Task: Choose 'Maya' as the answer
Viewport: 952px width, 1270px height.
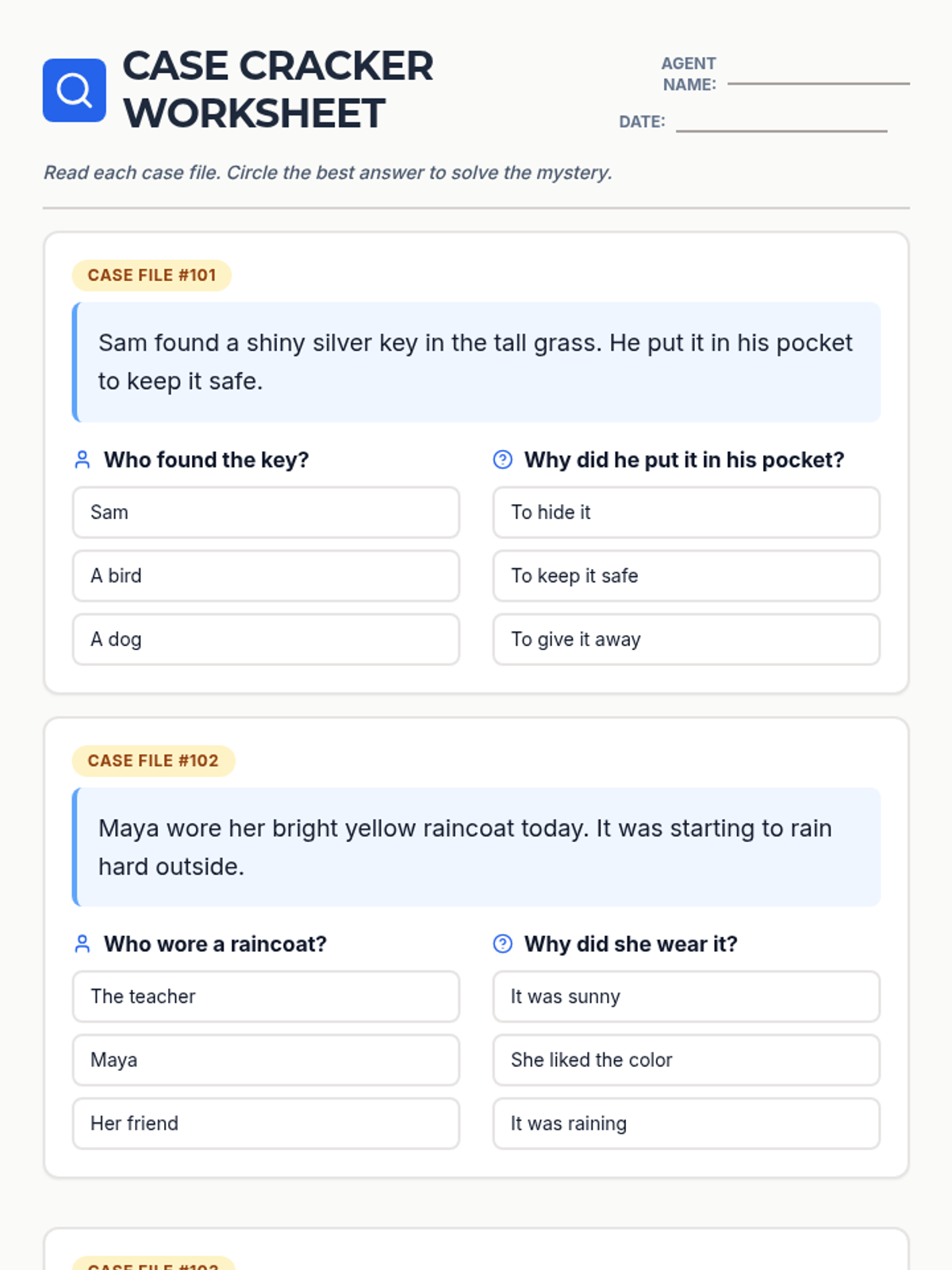Action: tap(266, 1060)
